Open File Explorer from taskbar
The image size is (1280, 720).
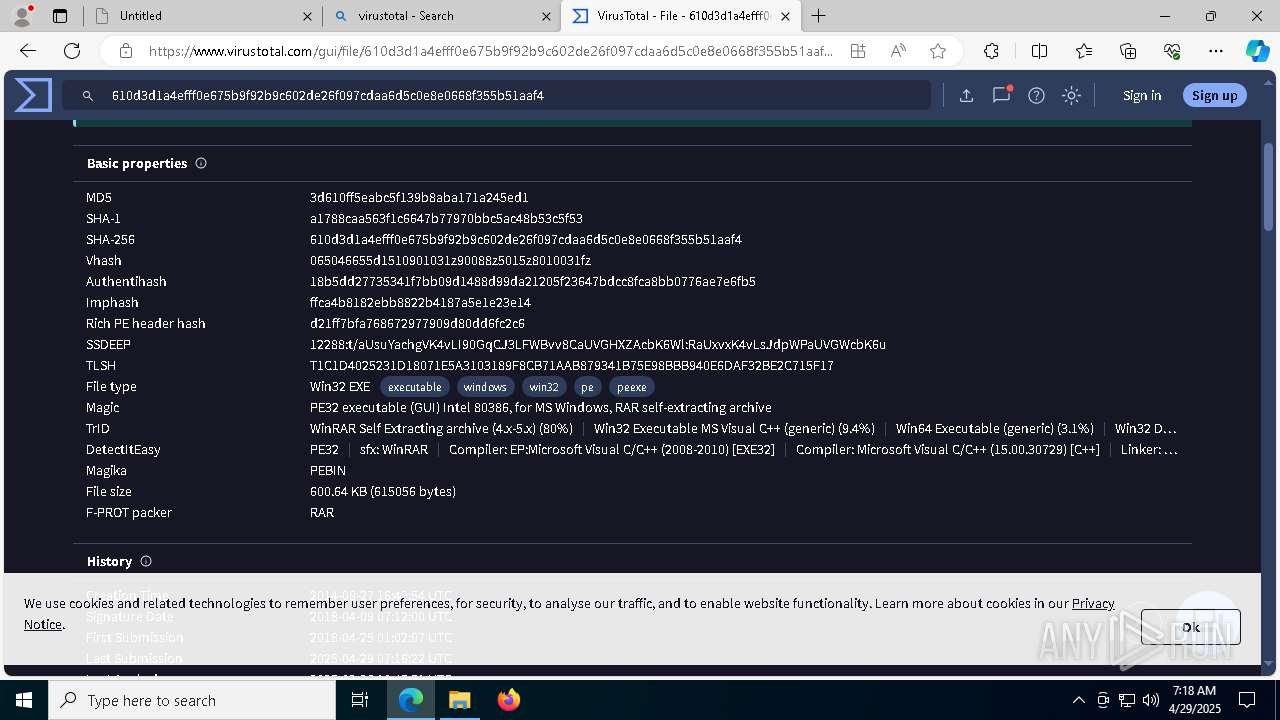click(x=459, y=700)
